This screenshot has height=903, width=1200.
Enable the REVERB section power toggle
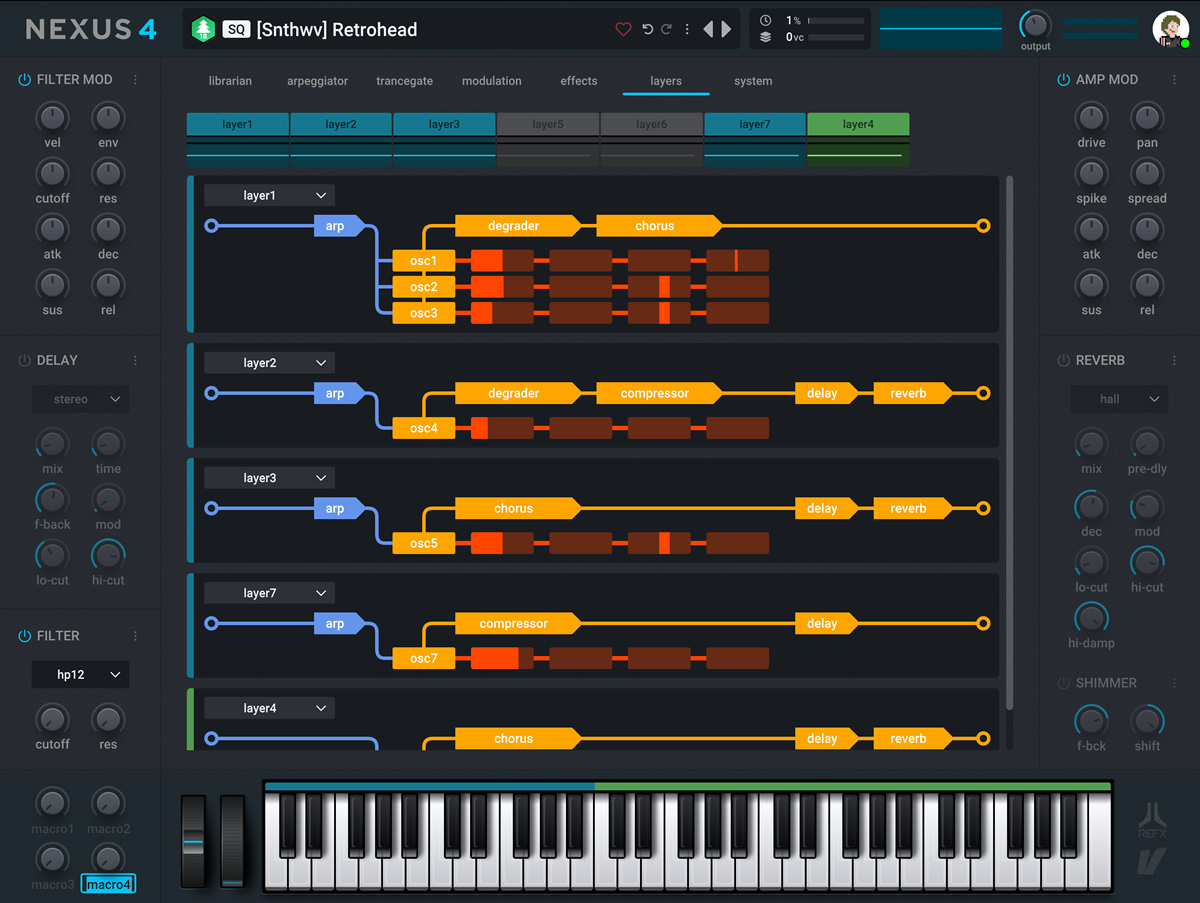click(x=1062, y=360)
